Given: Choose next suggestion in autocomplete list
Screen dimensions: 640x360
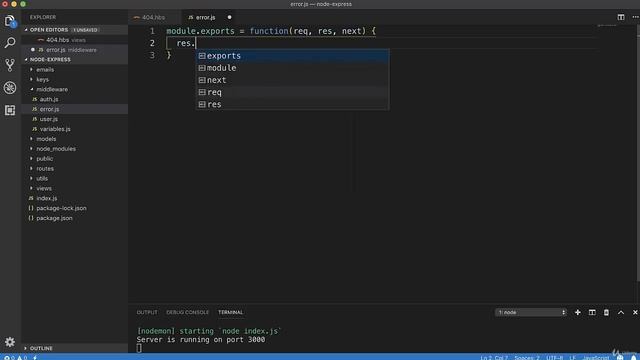Looking at the screenshot, I should coord(292,80).
